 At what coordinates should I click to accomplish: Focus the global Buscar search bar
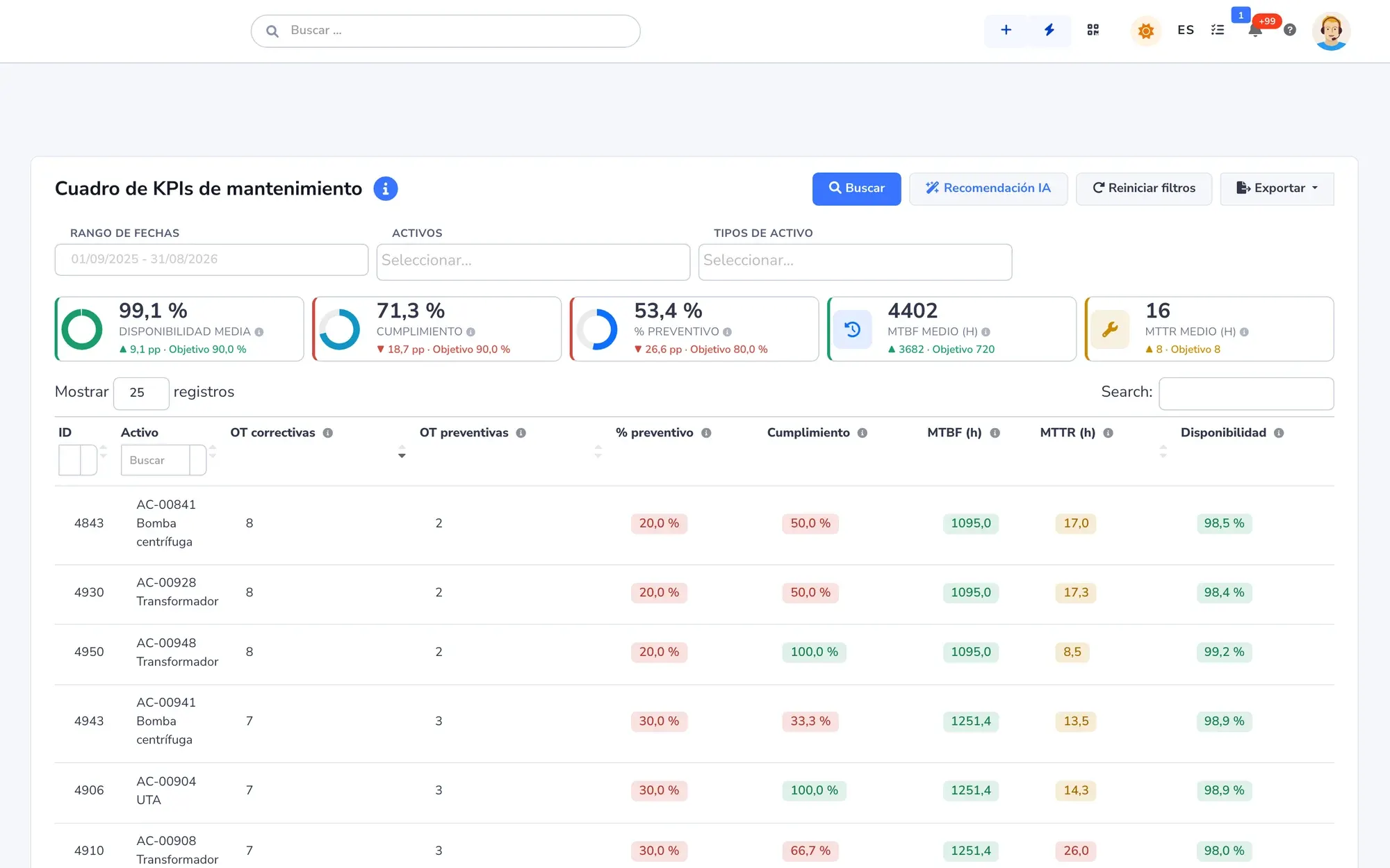(445, 31)
